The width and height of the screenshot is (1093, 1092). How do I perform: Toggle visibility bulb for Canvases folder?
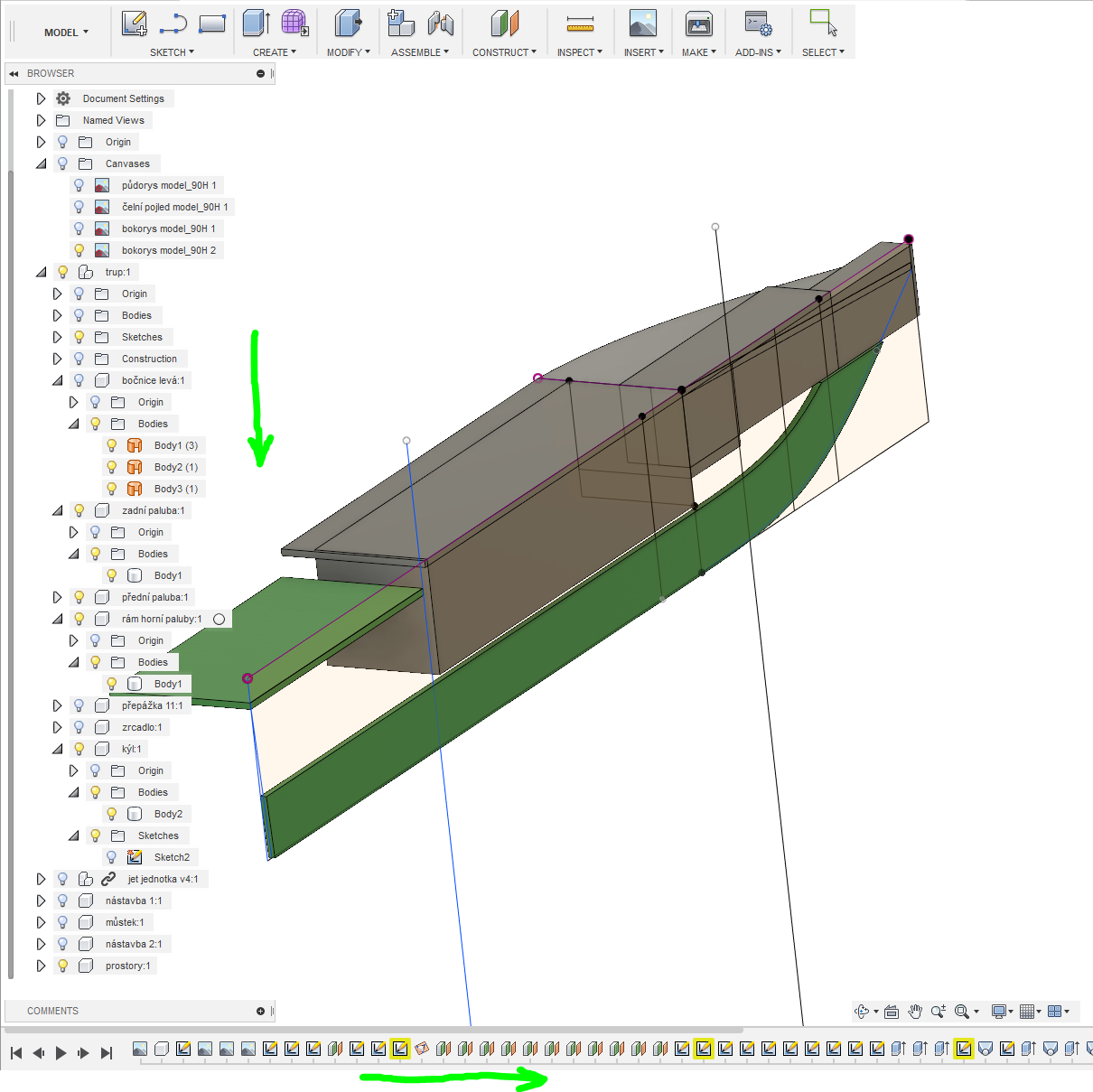coord(62,163)
